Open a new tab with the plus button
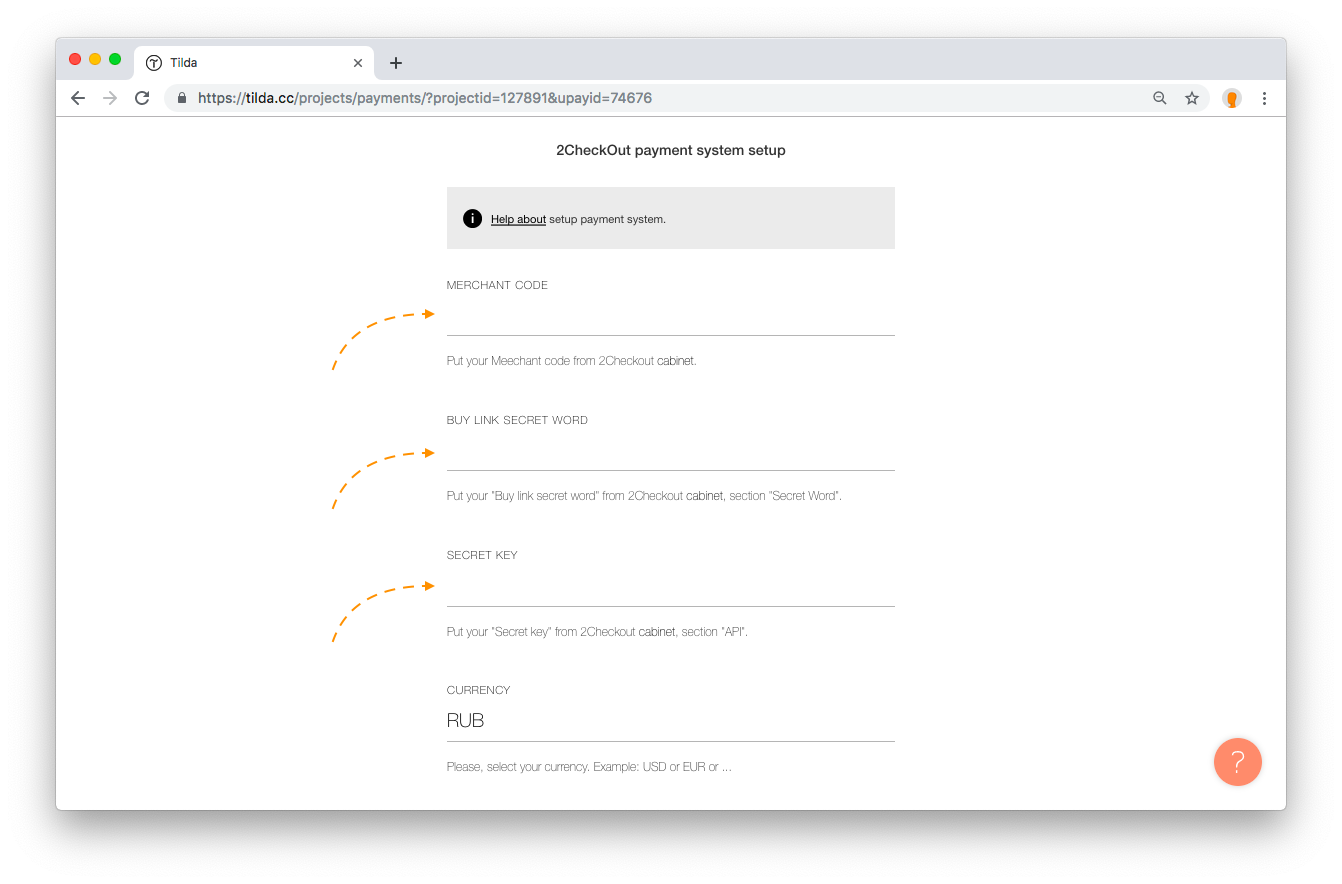The width and height of the screenshot is (1342, 884). [395, 62]
